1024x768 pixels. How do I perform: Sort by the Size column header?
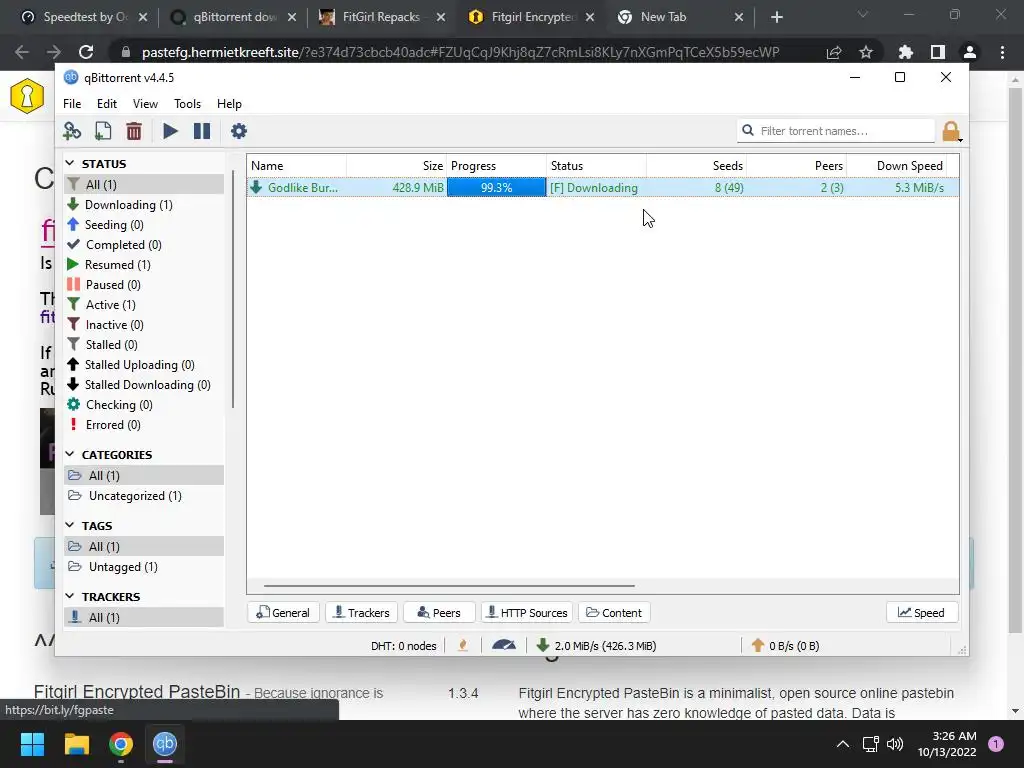(396, 166)
